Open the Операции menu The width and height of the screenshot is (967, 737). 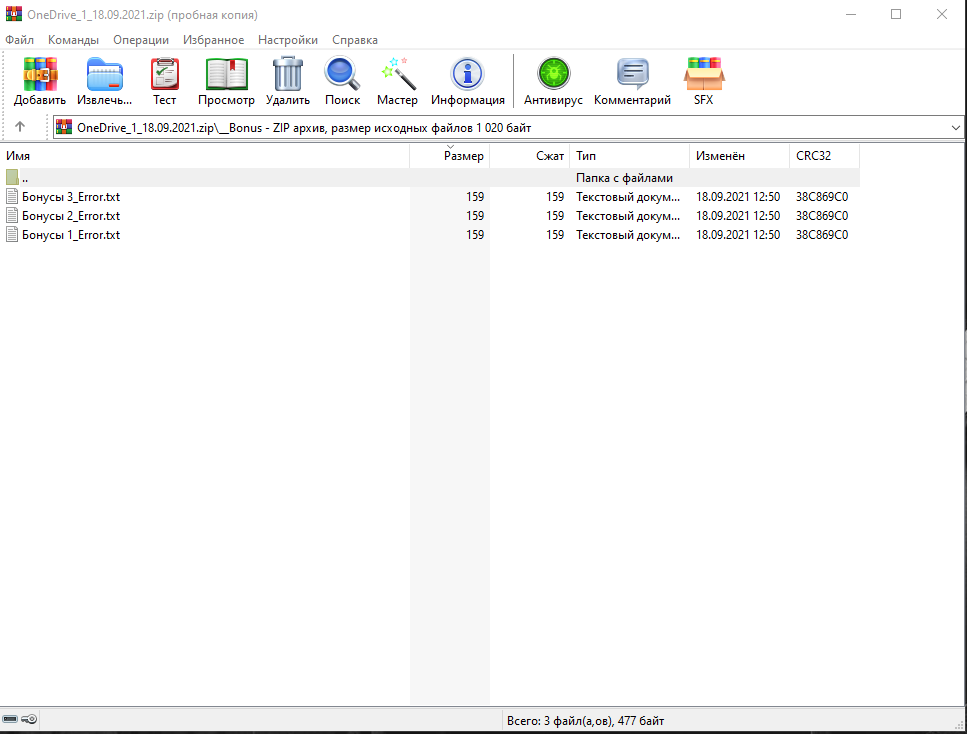(141, 40)
